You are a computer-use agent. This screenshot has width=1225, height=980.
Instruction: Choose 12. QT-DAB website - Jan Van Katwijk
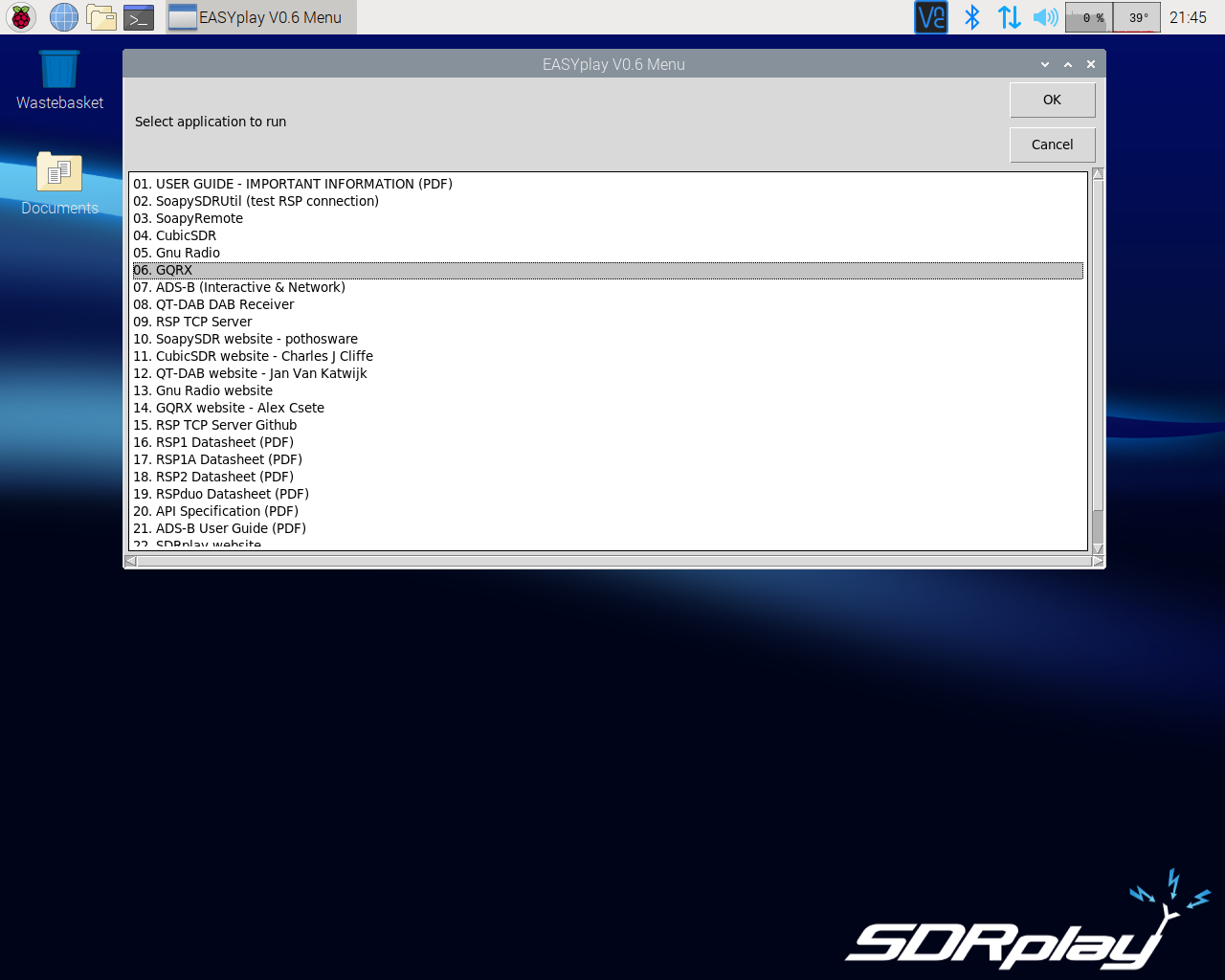pyautogui.click(x=608, y=373)
